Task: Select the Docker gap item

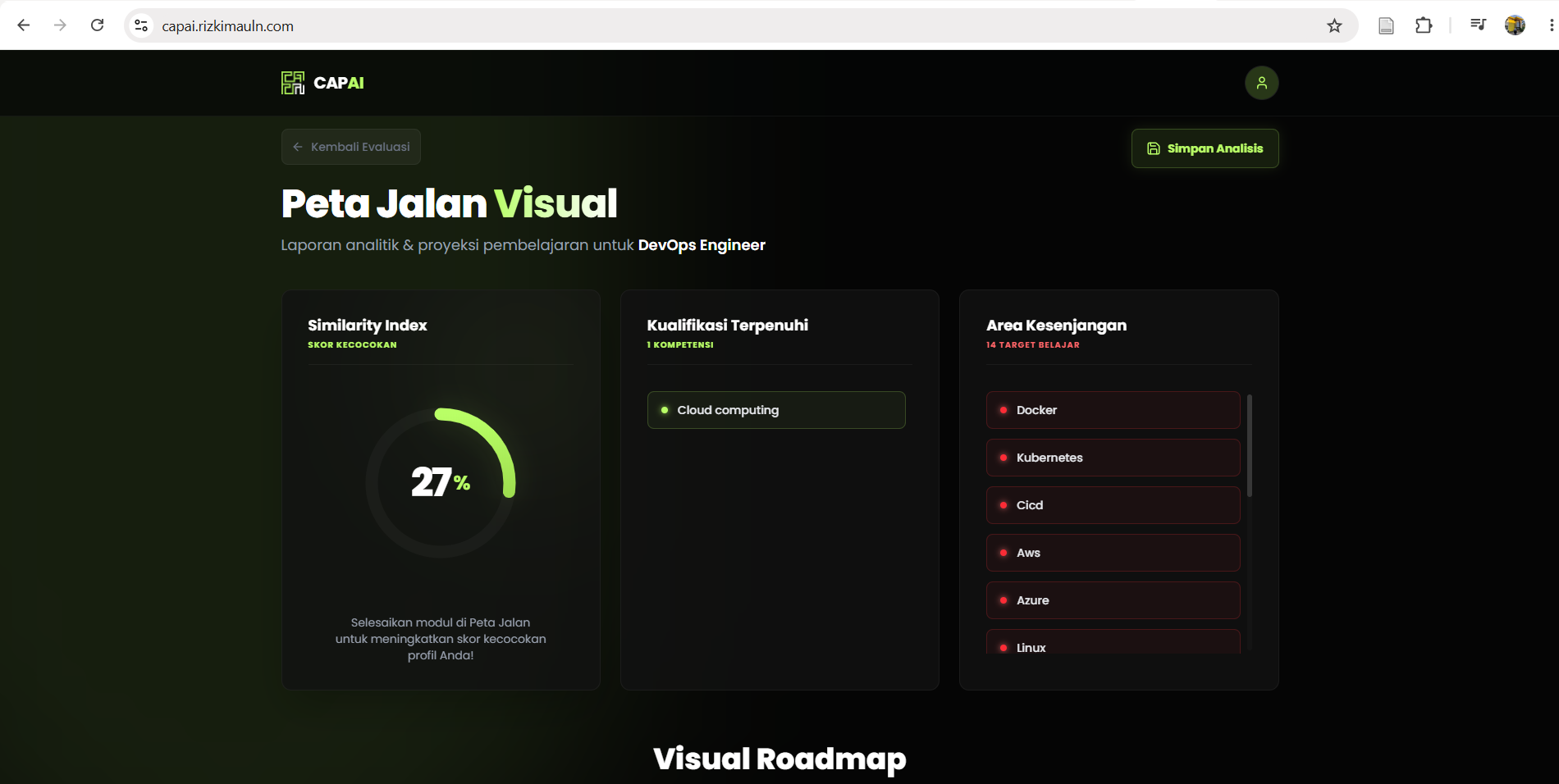Action: (x=1113, y=410)
